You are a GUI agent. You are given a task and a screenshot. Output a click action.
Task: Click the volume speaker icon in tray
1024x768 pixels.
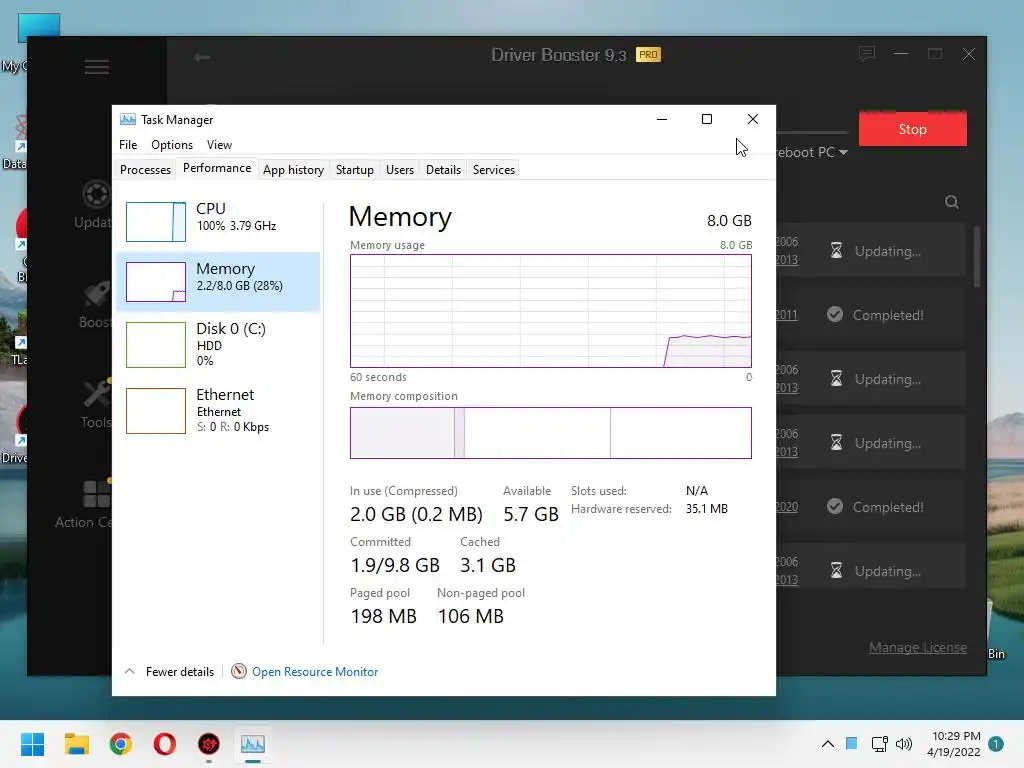click(904, 744)
